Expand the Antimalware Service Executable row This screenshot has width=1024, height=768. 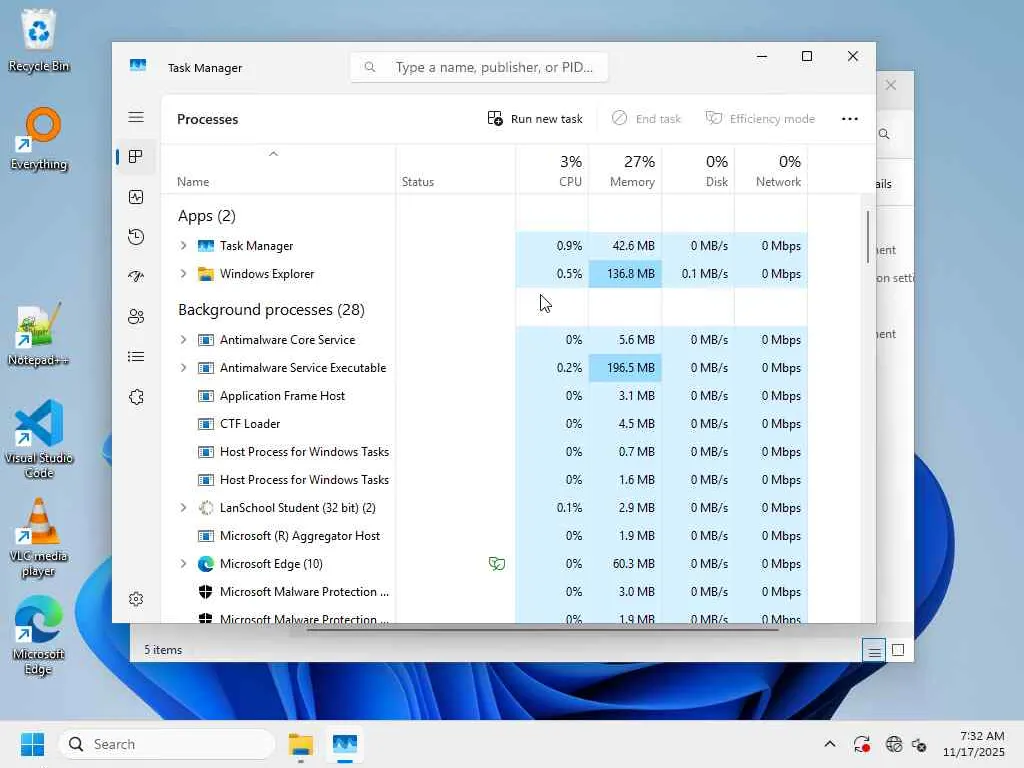(184, 368)
